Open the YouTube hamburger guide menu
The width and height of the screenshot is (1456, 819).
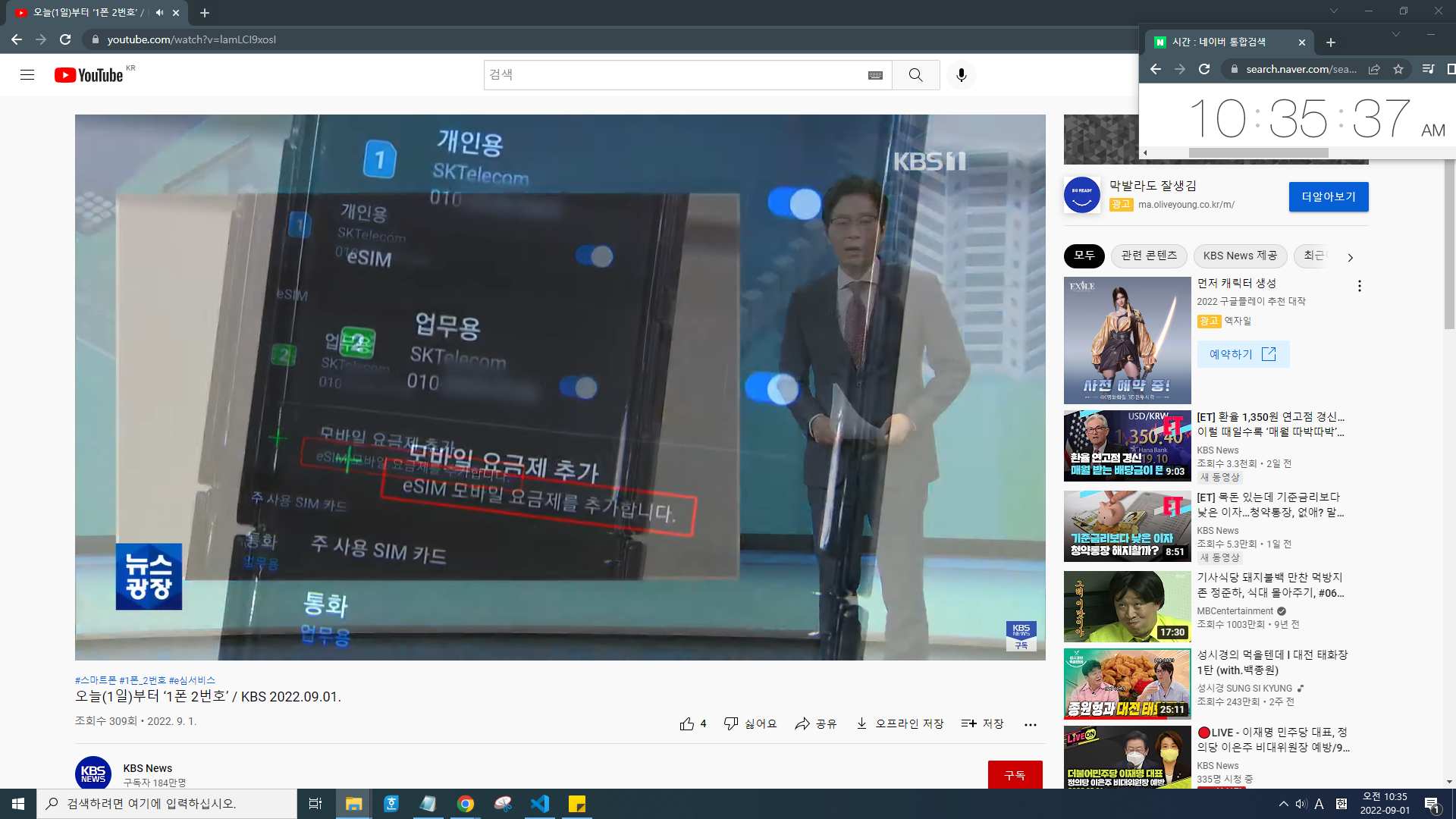(x=27, y=75)
